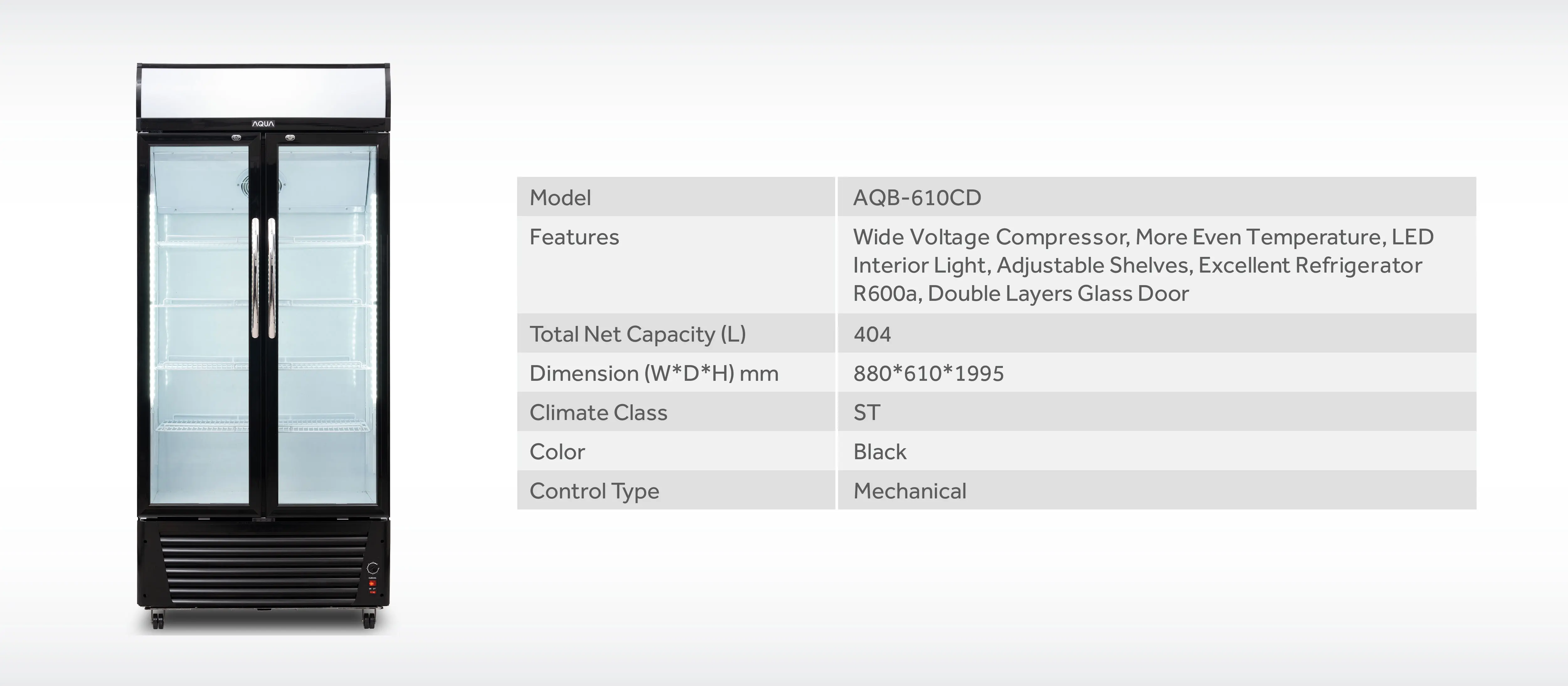Viewport: 1568px width, 686px height.
Task: Click the right door chrome handle
Action: coord(272,278)
